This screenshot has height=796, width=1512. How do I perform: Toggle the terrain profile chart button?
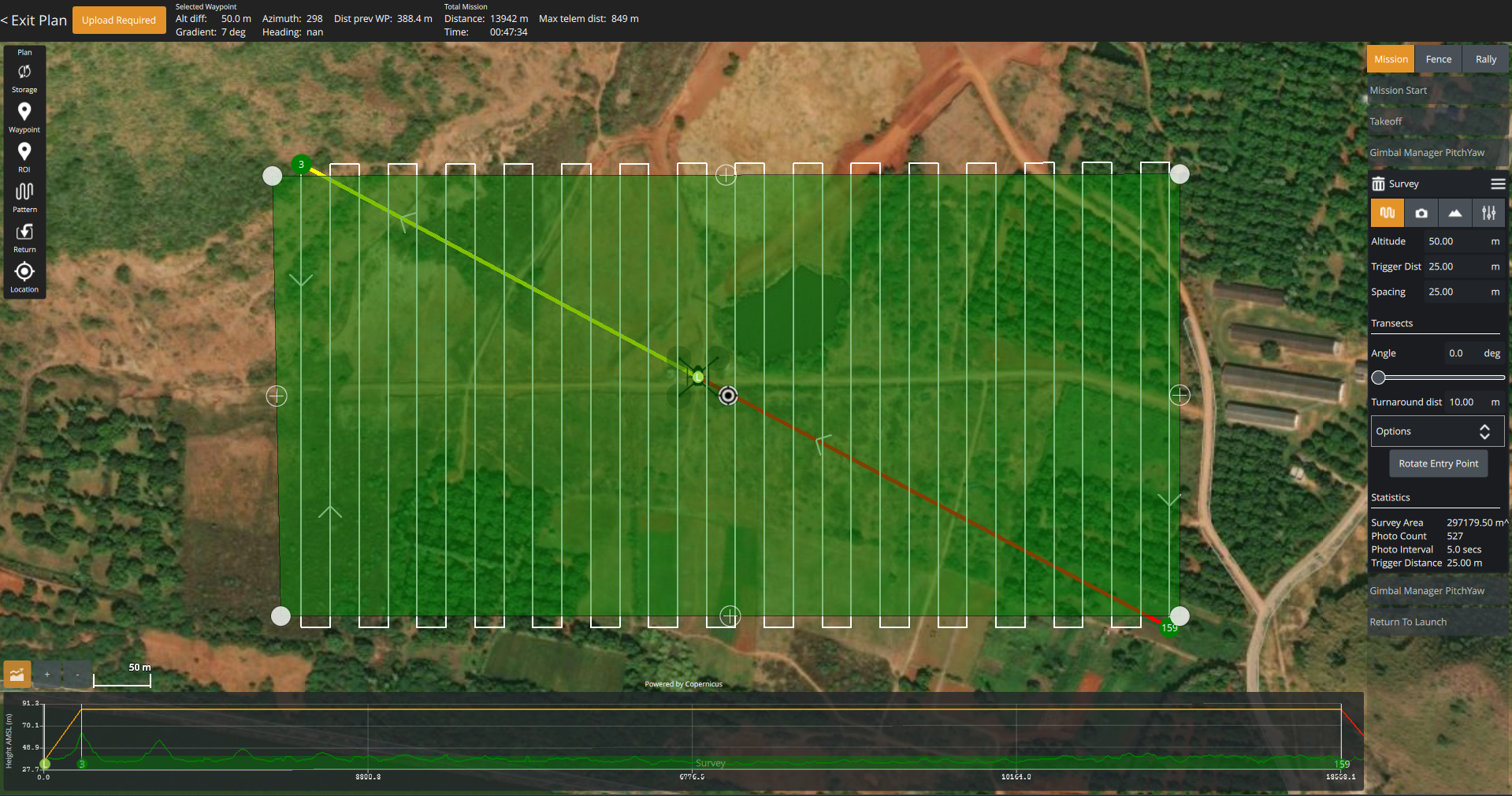(17, 674)
